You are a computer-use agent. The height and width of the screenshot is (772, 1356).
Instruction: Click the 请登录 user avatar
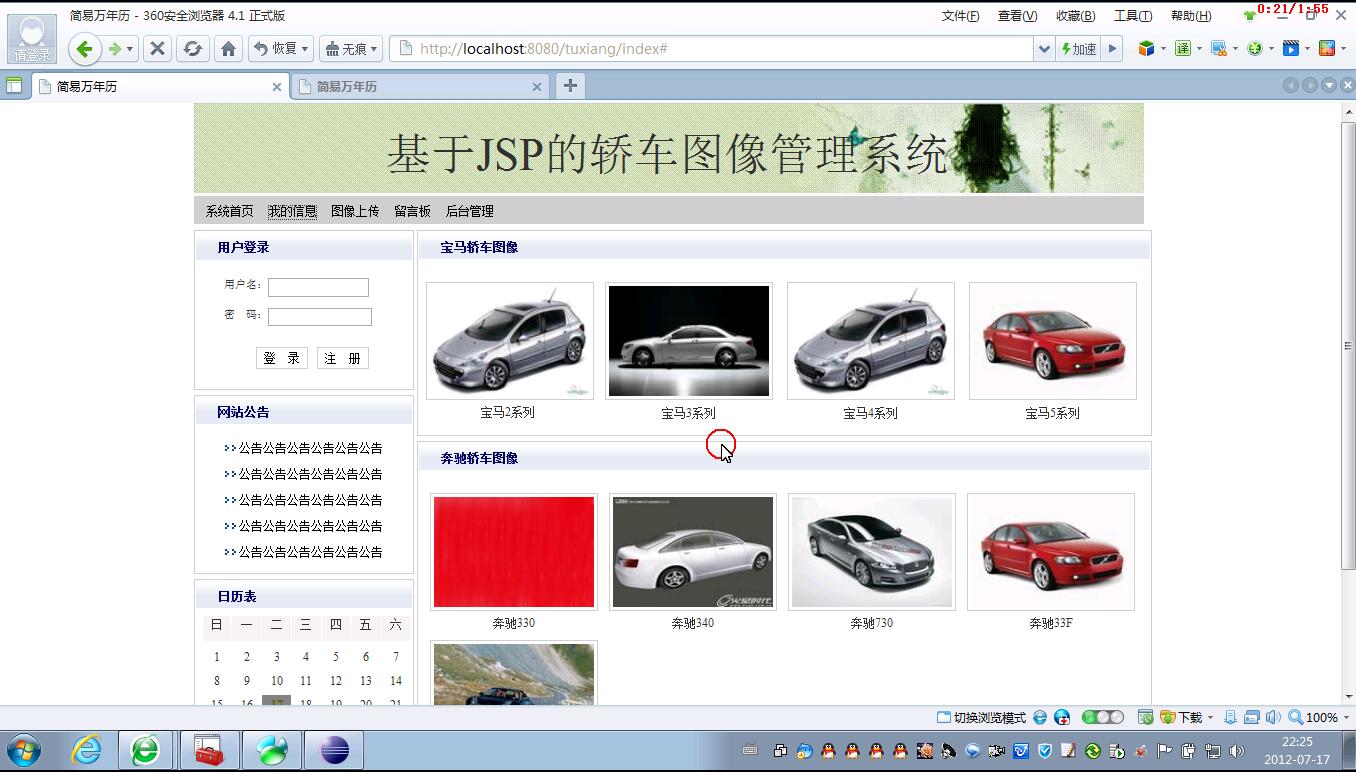[x=31, y=38]
